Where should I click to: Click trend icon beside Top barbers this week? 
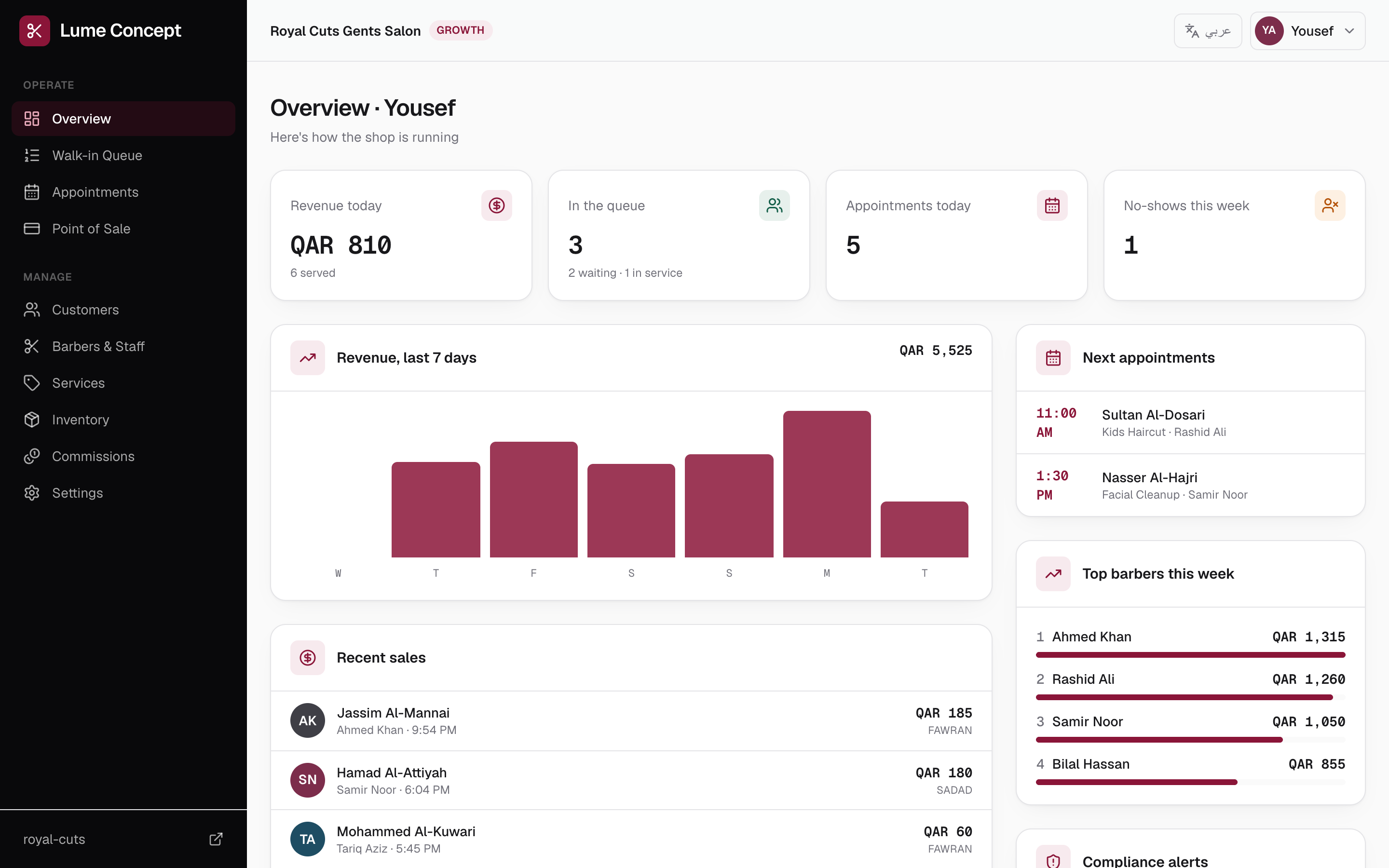(1053, 574)
